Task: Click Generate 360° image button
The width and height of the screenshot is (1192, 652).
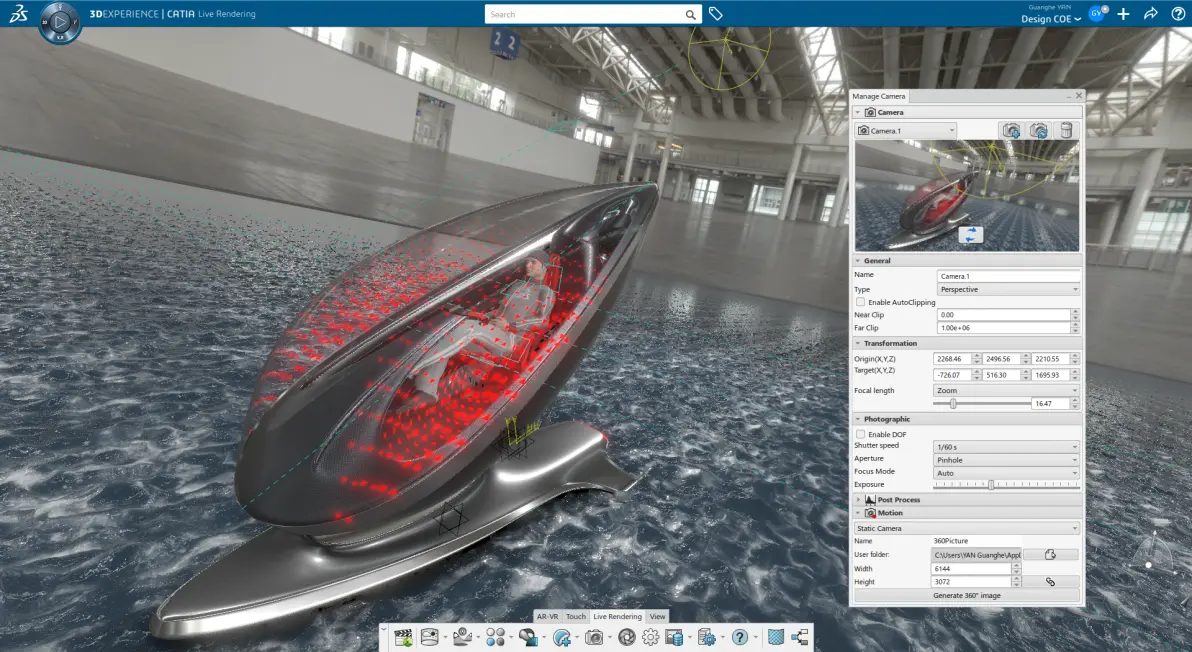Action: coord(967,596)
